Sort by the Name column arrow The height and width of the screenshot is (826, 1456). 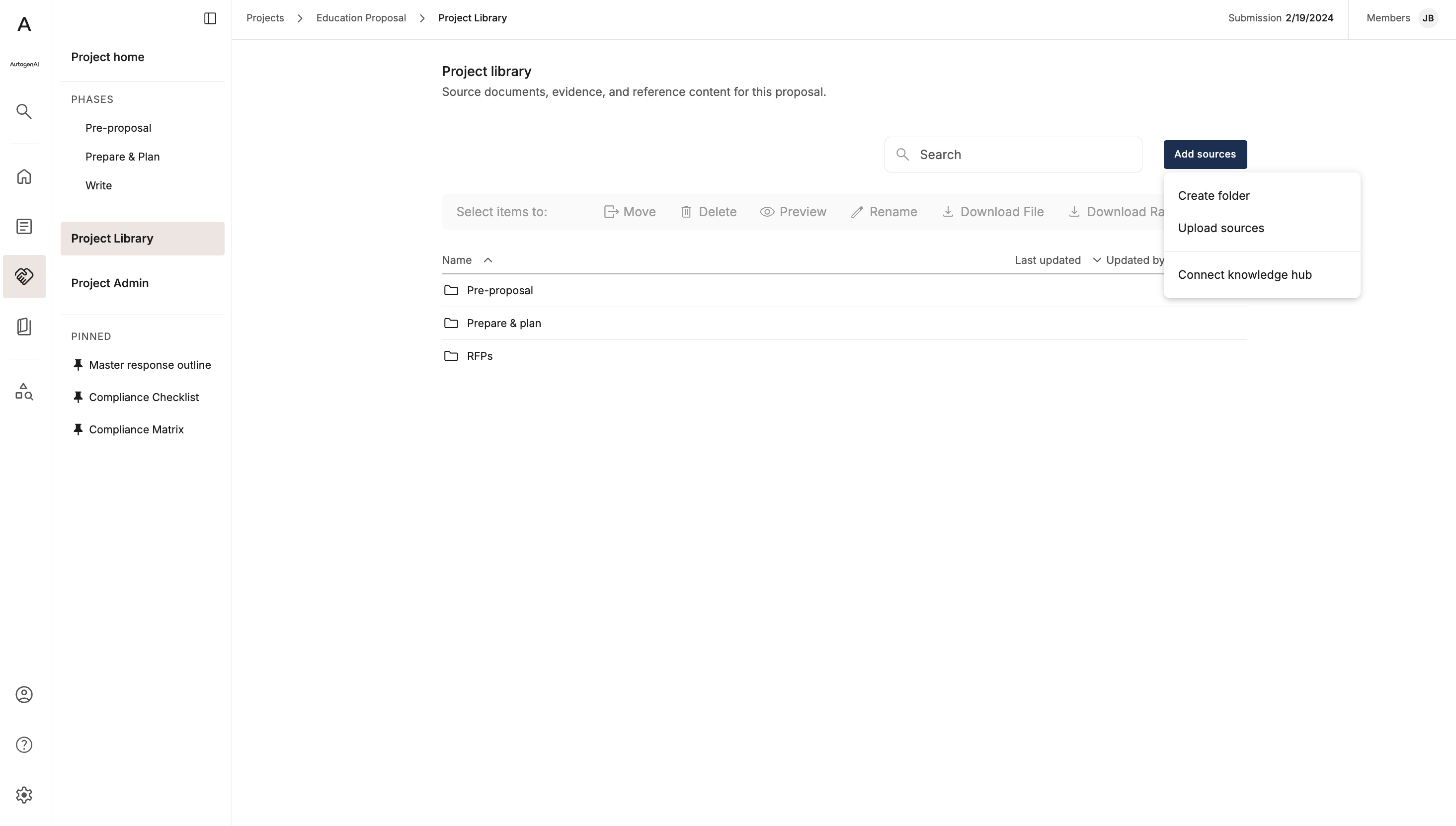point(488,260)
